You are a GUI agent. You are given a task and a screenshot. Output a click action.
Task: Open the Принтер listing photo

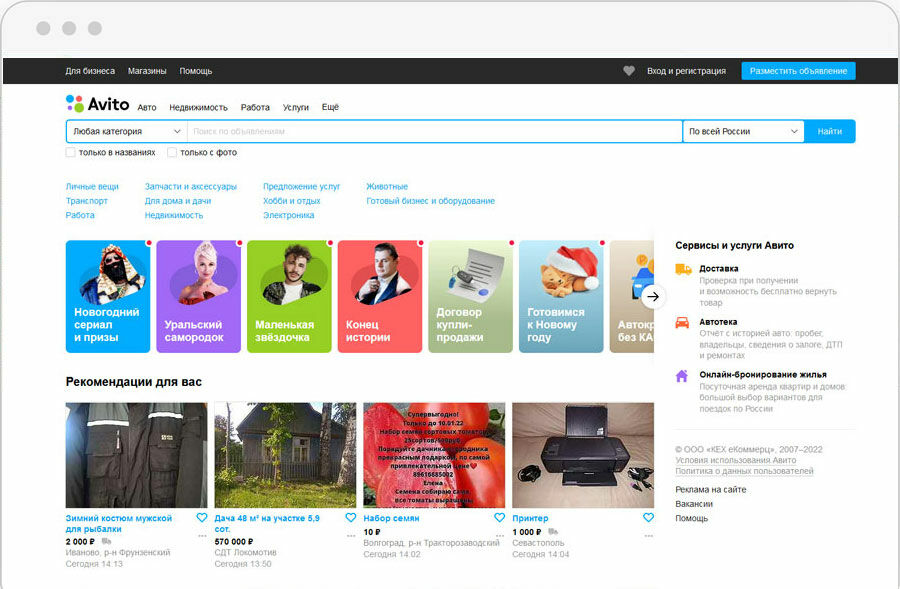[x=583, y=455]
